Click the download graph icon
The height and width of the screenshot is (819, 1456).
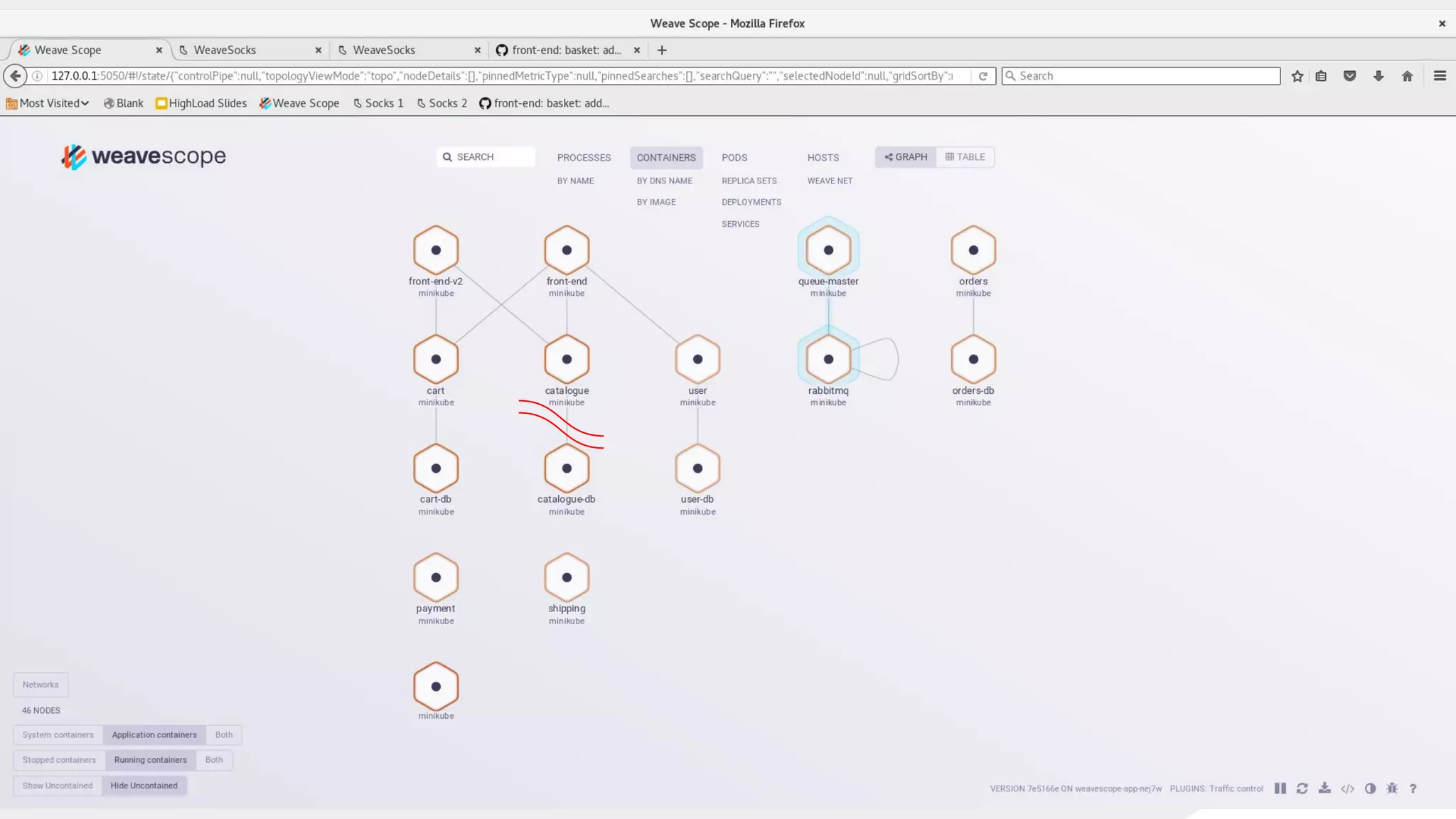[x=1324, y=788]
